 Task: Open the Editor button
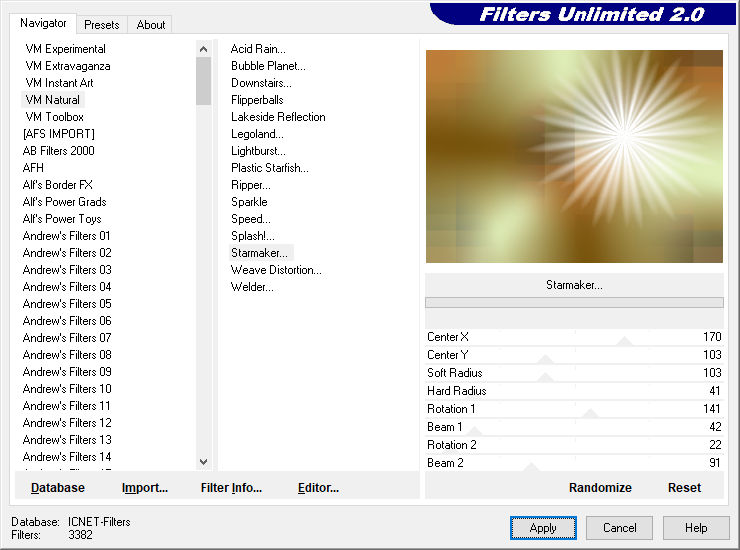319,488
